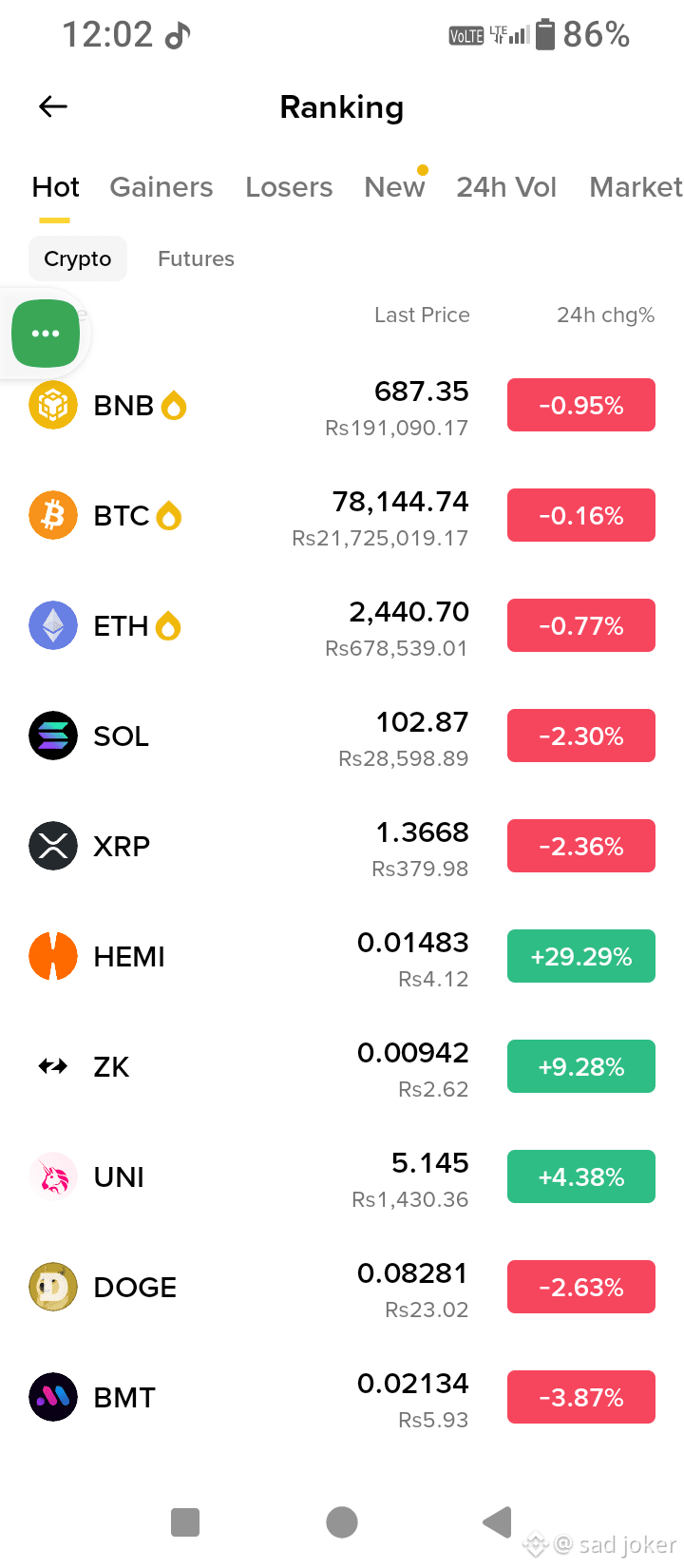The width and height of the screenshot is (684, 1568).
Task: Open the green floating chat bubble
Action: point(46,334)
